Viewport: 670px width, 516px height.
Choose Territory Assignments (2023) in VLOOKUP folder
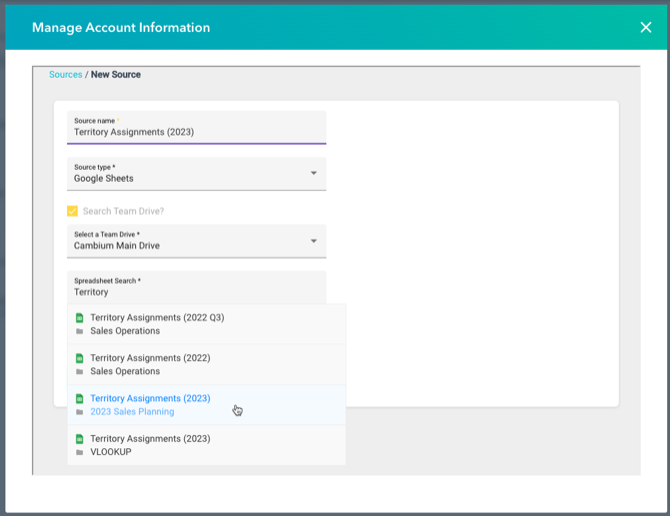206,445
